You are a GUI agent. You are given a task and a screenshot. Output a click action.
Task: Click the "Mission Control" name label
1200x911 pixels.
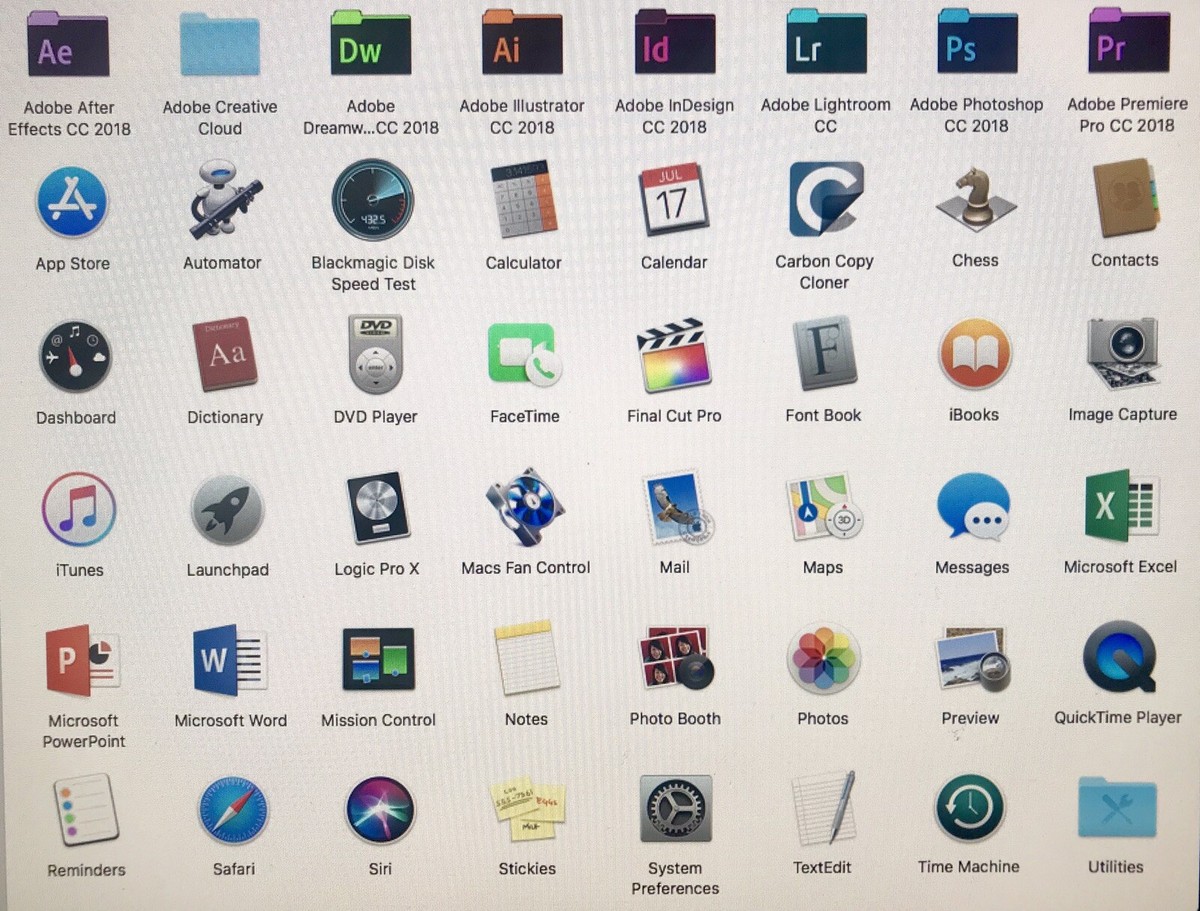378,720
